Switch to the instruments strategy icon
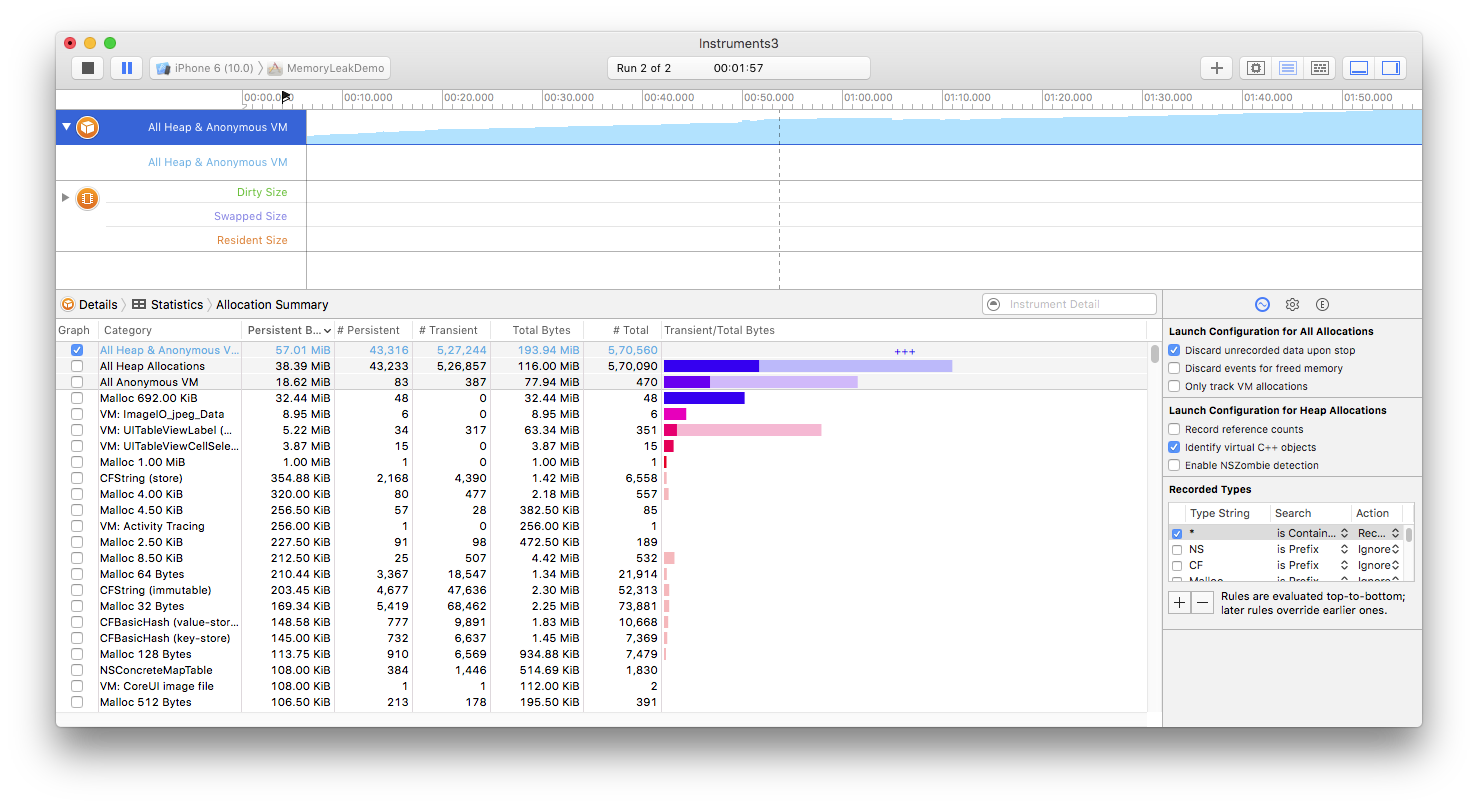The width and height of the screenshot is (1478, 807). coord(1288,68)
